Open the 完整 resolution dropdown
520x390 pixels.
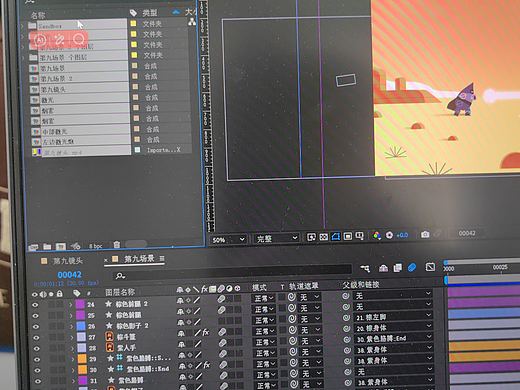pos(276,239)
